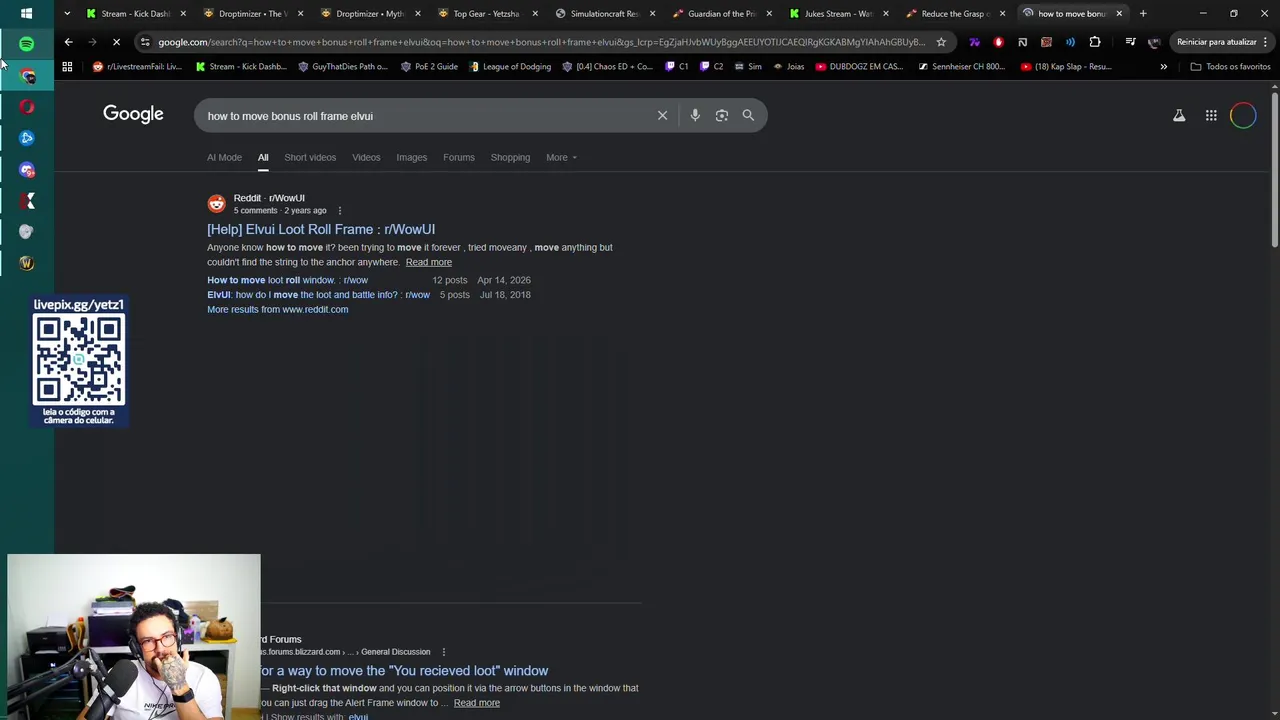Viewport: 1280px width, 720px height.
Task: Click Reiniciar para atualizar button
Action: click(x=1216, y=42)
